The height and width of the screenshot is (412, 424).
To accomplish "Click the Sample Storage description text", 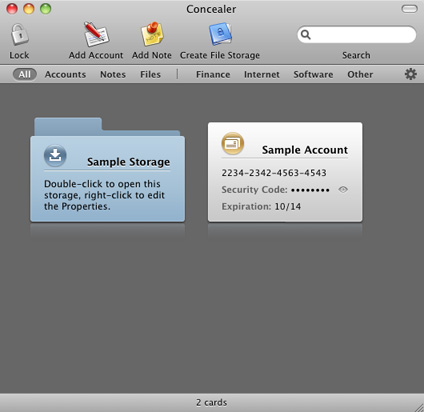I will click(x=104, y=195).
